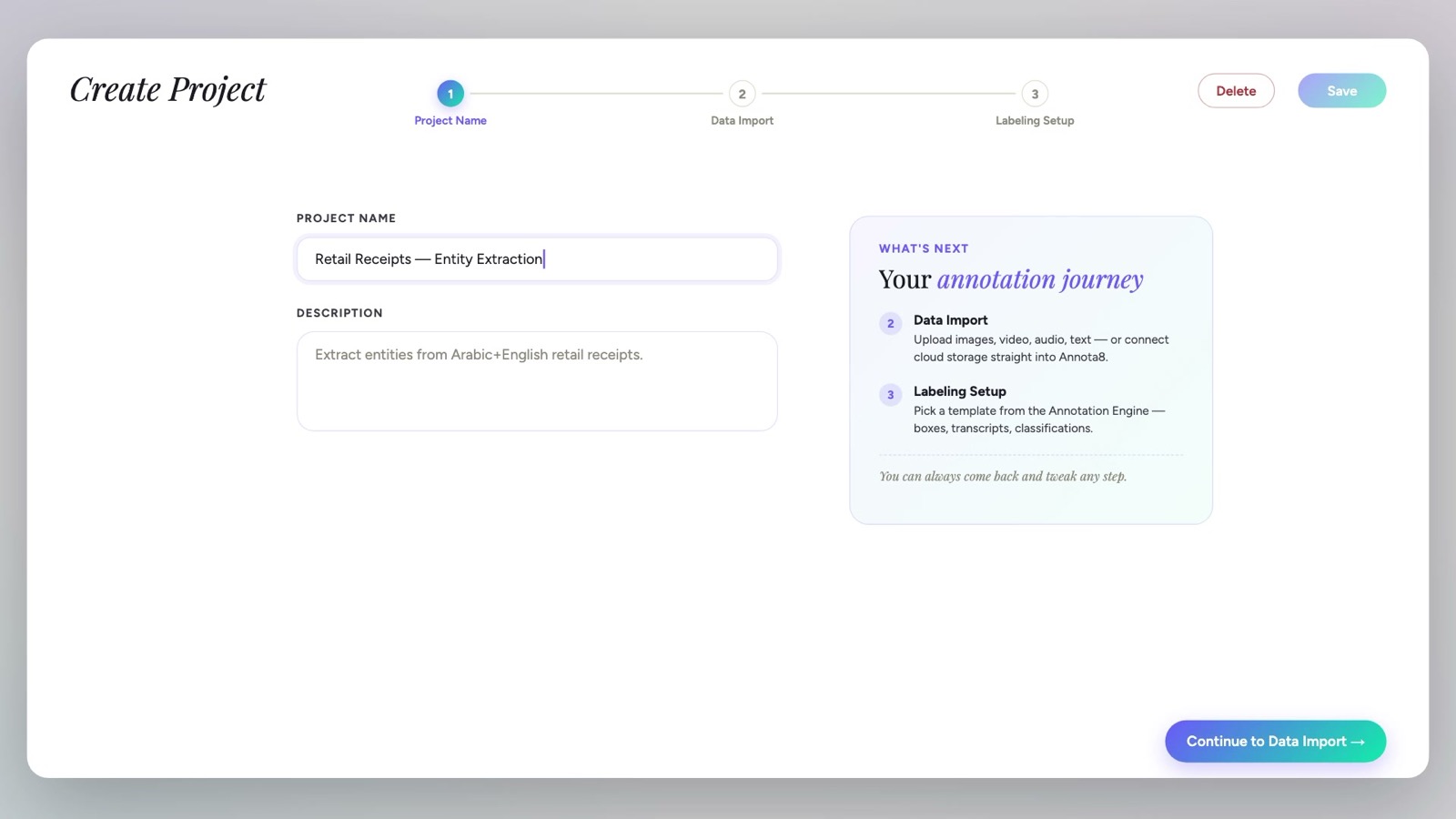The width and height of the screenshot is (1456, 819).
Task: Click 'Your annotation journey' heading
Action: [1011, 279]
